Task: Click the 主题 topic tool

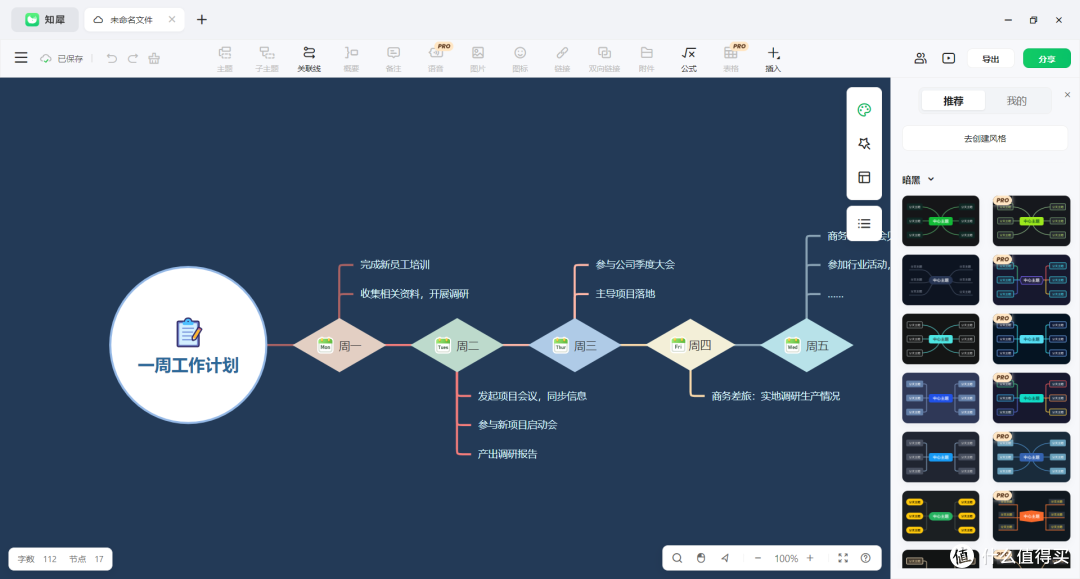Action: tap(225, 59)
